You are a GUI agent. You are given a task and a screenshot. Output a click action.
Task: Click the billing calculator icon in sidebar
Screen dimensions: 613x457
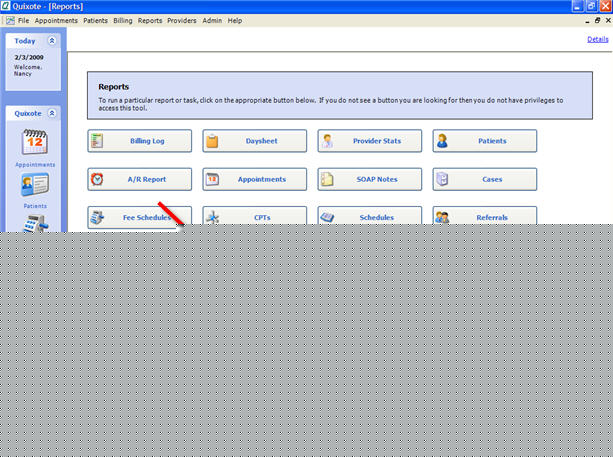(36, 223)
